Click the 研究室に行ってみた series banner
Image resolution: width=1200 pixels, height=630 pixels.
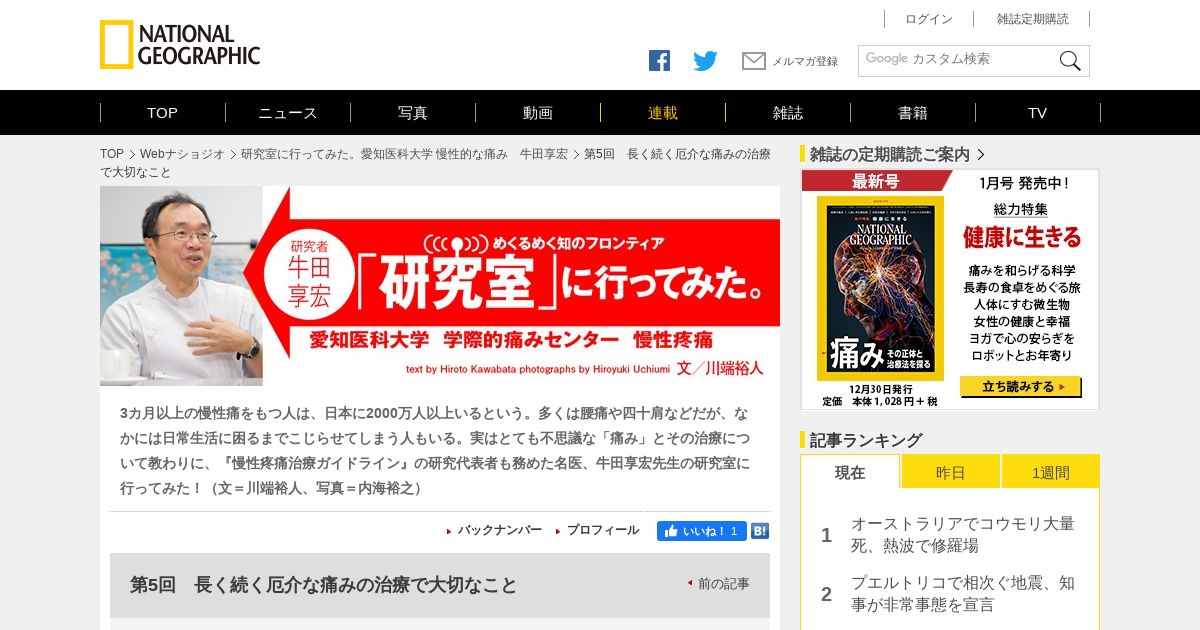click(x=440, y=286)
